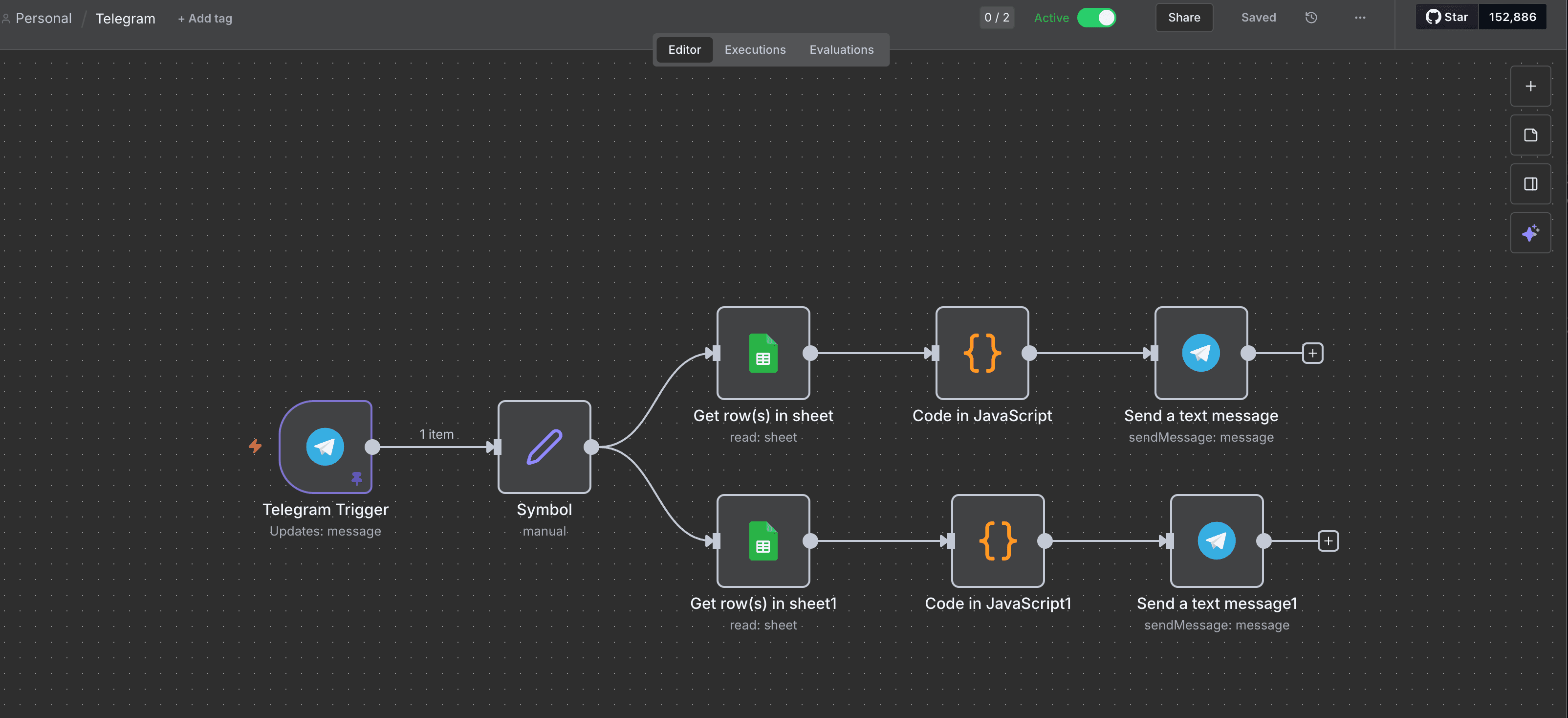Screen dimensions: 1568x718
Task: Open the Symbol edit node
Action: coord(544,447)
